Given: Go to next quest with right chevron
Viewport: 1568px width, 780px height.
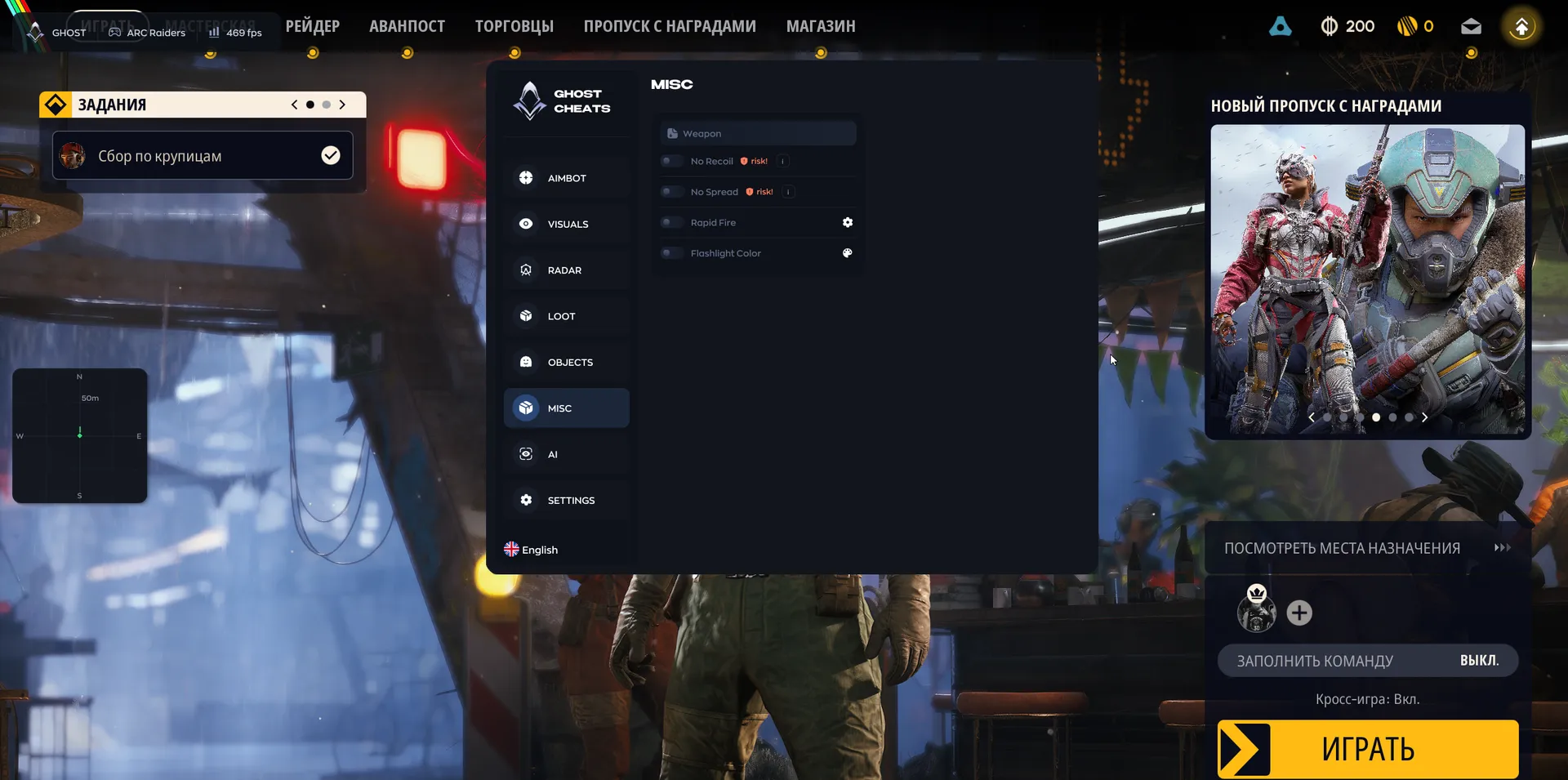Looking at the screenshot, I should click(342, 105).
